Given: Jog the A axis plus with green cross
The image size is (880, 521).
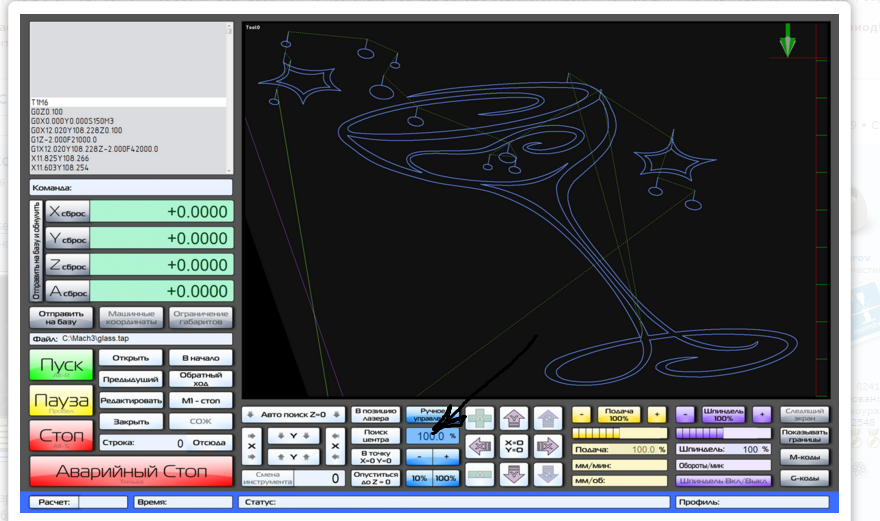Looking at the screenshot, I should click(x=480, y=418).
